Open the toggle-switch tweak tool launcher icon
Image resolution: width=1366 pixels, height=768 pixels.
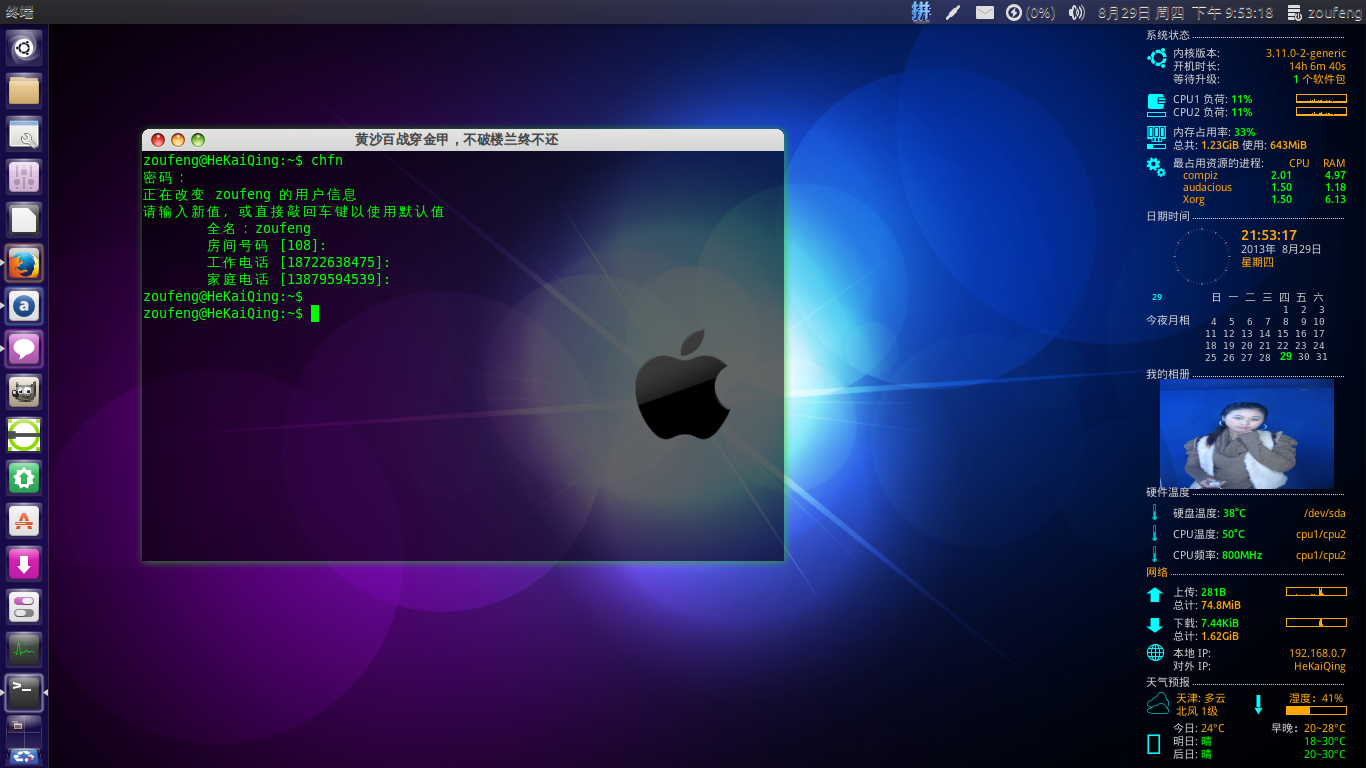coord(24,607)
